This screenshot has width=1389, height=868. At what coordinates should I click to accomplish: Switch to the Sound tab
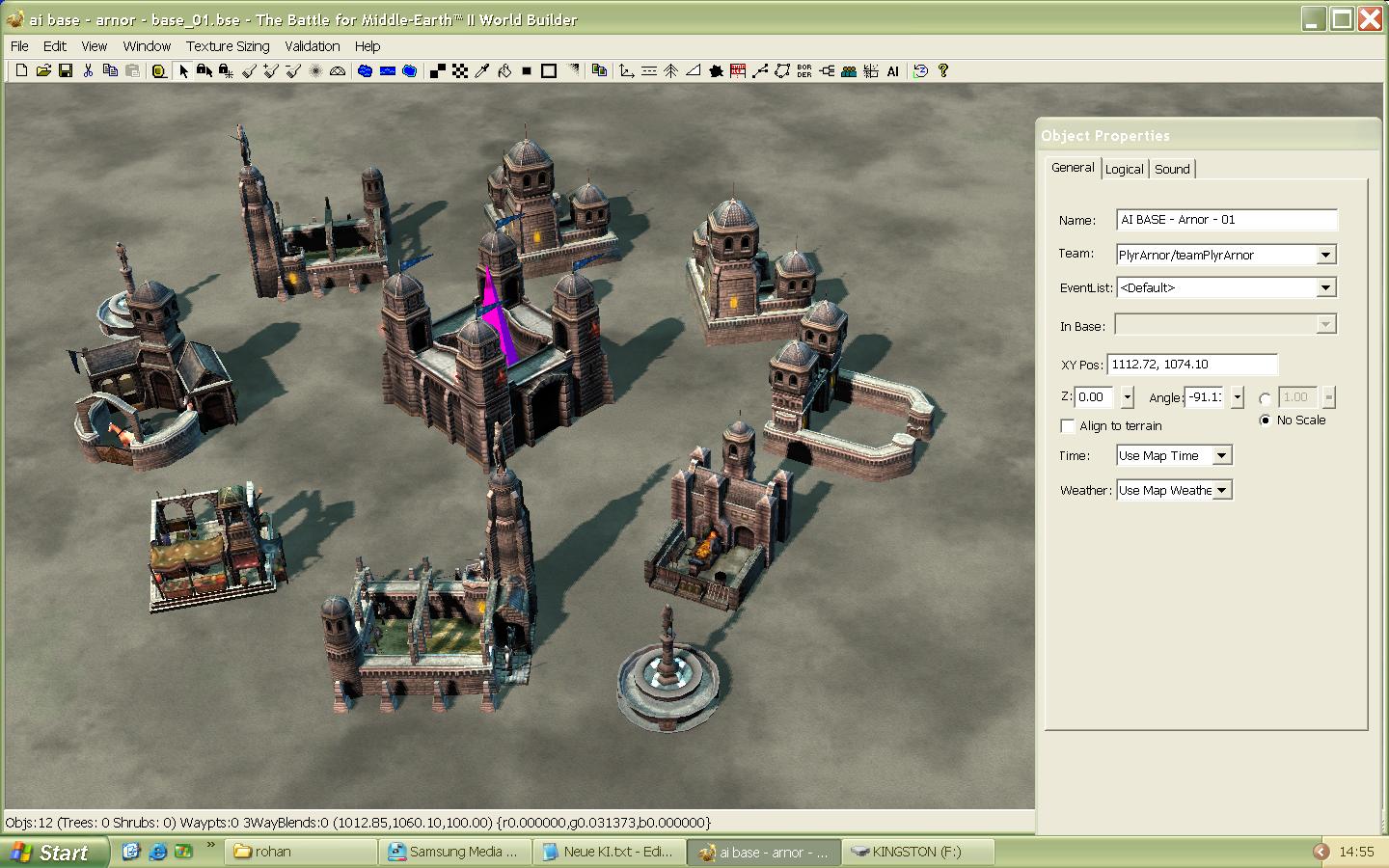[x=1172, y=169]
